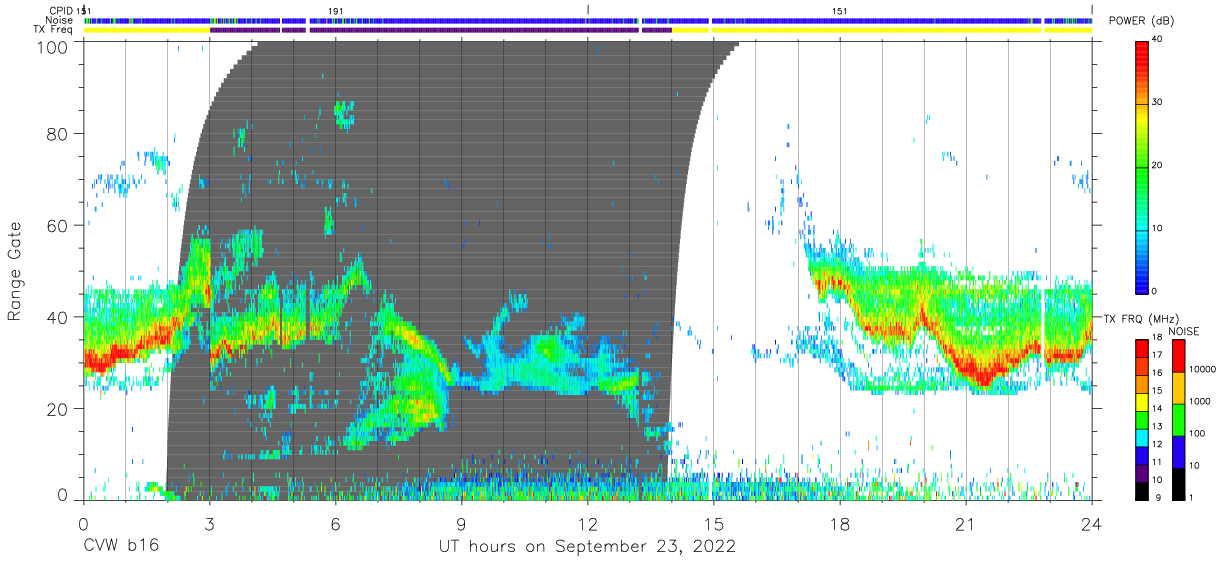Click the UT hours on September 23, 2022 title
The image size is (1228, 567).
(x=587, y=546)
